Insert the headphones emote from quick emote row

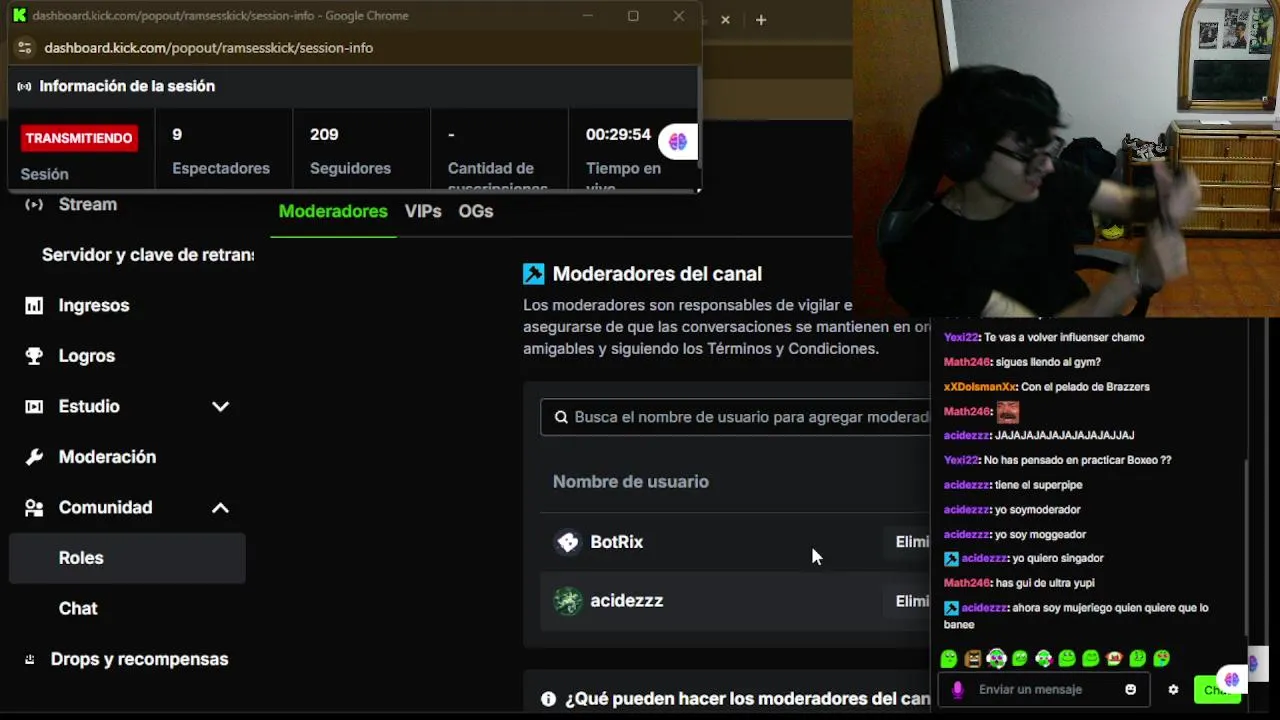tap(996, 658)
